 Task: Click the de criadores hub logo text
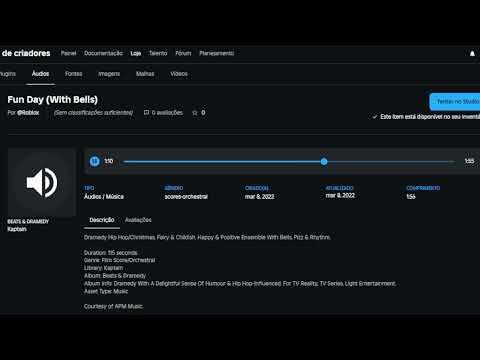tap(26, 53)
